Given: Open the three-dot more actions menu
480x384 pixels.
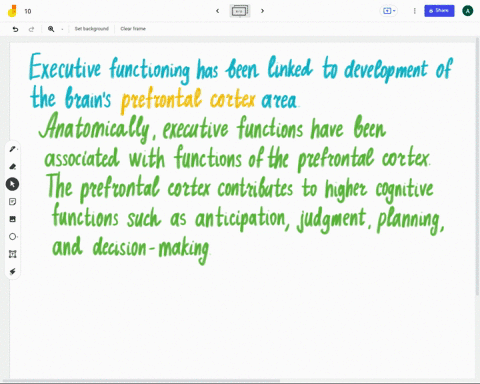Looking at the screenshot, I should (414, 11).
